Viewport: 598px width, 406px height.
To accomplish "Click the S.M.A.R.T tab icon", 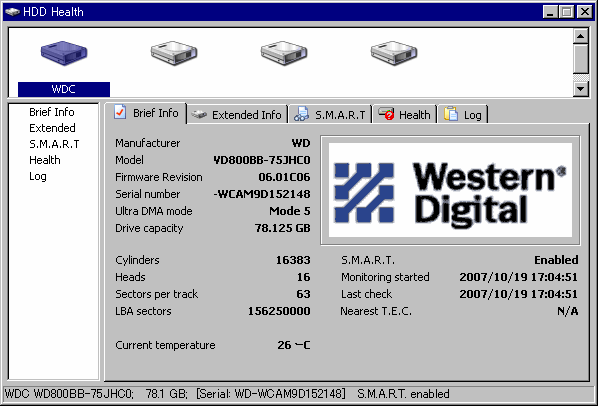I will 302,114.
